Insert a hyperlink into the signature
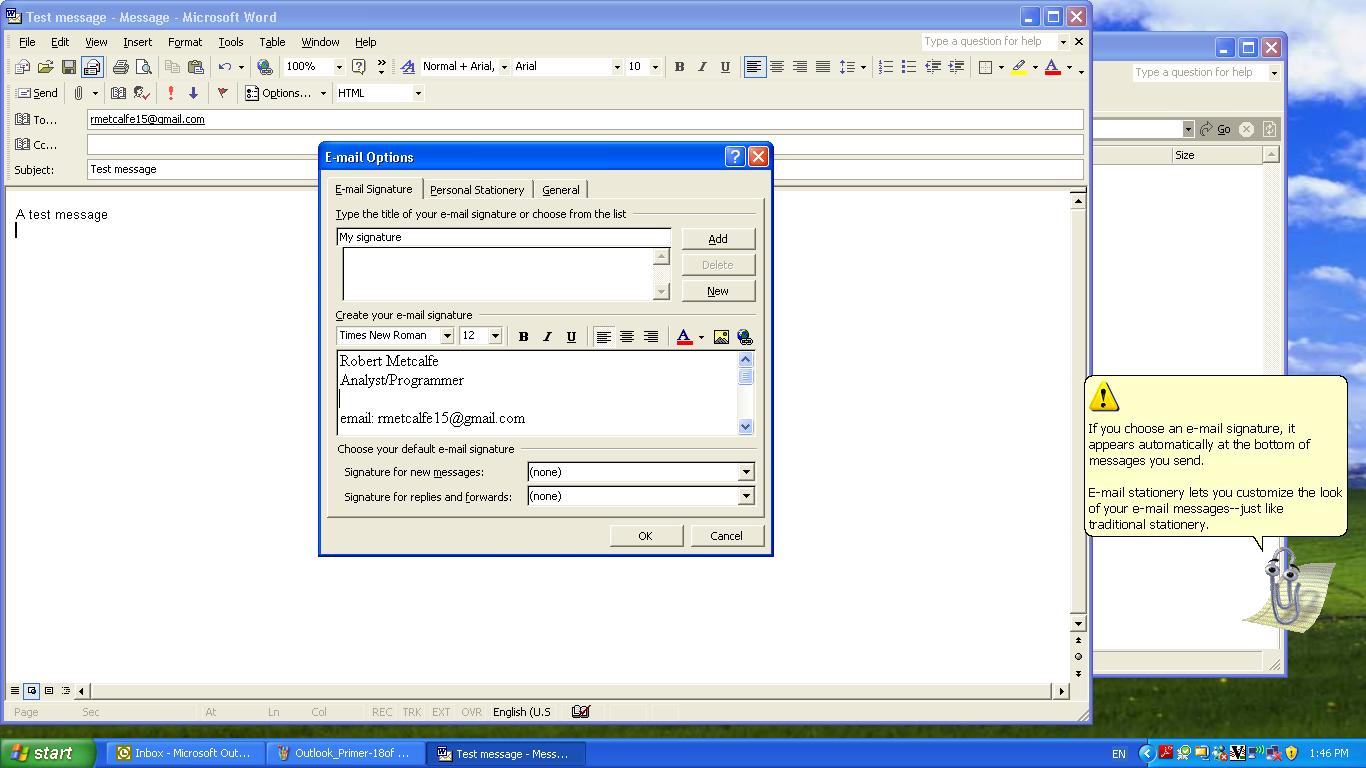 (744, 337)
